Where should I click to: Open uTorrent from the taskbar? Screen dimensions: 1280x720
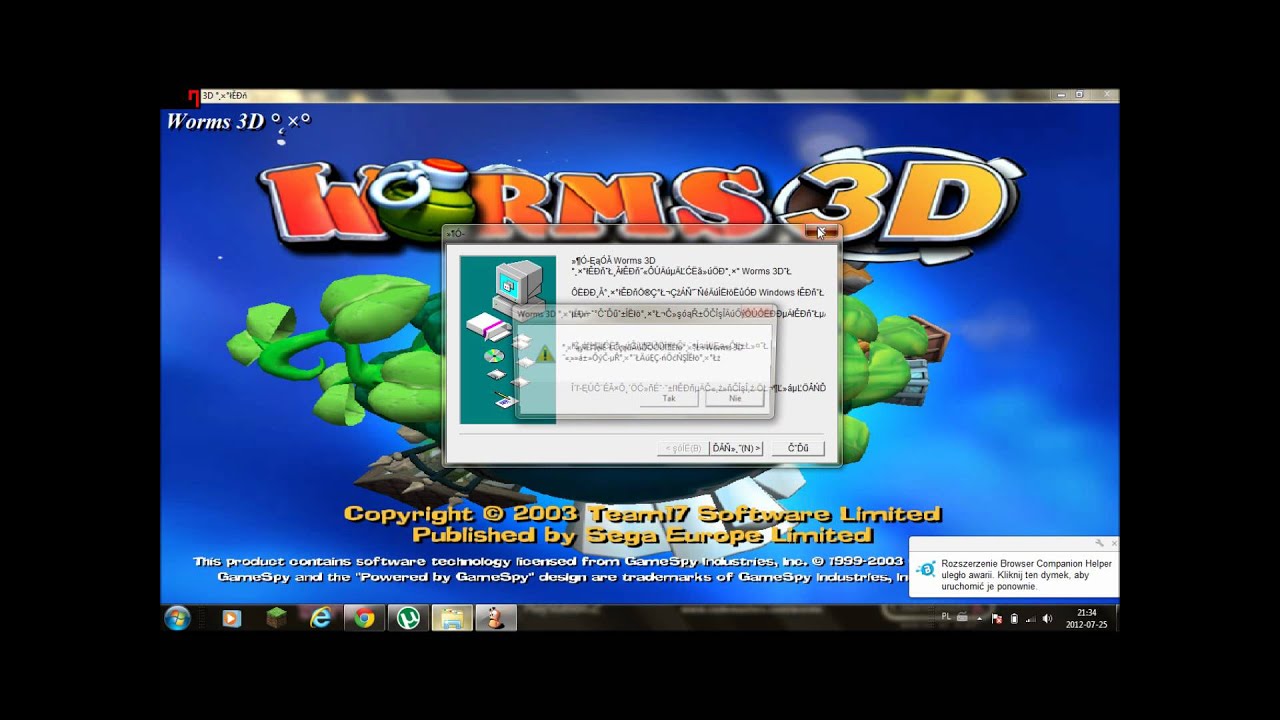[408, 618]
